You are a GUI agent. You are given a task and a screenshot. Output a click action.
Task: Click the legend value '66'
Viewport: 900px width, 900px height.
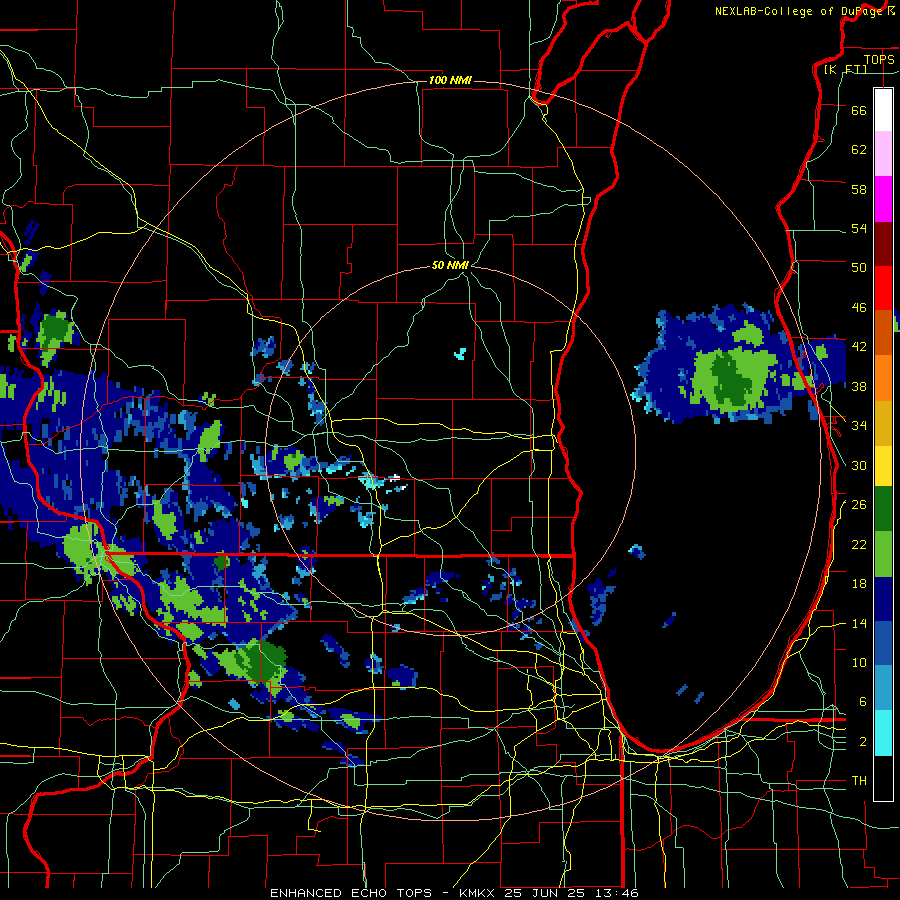[x=859, y=110]
